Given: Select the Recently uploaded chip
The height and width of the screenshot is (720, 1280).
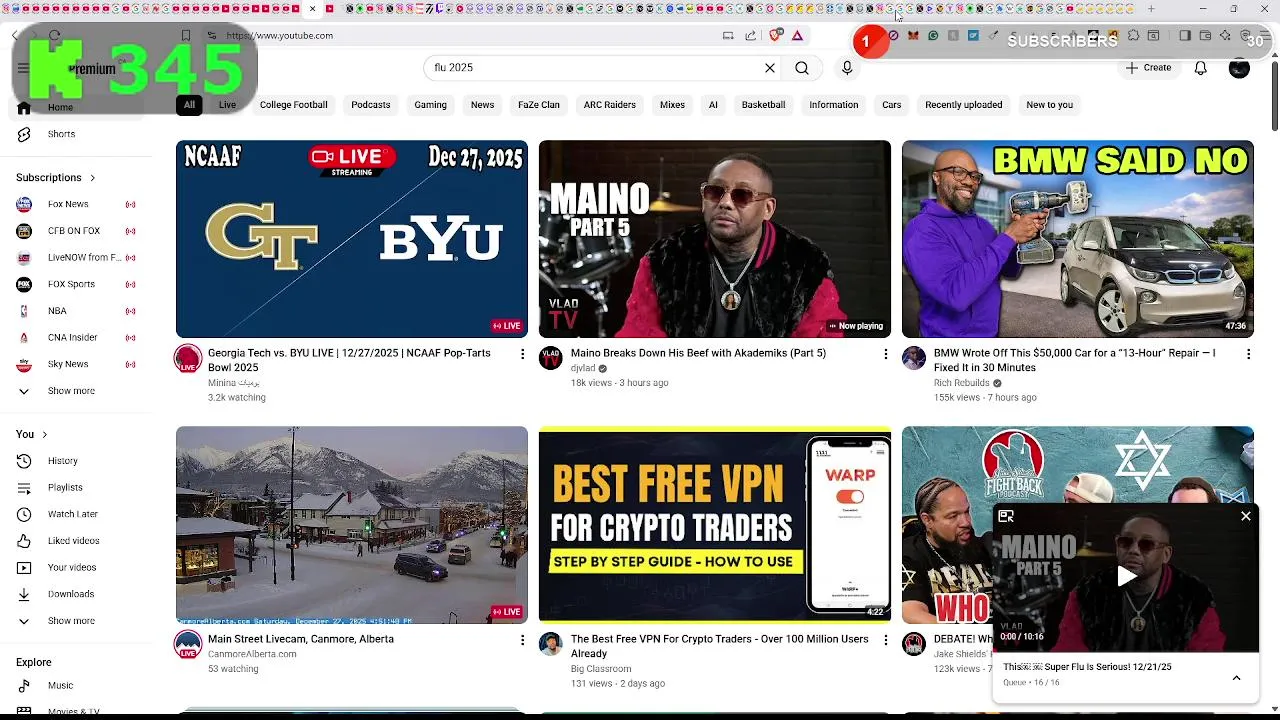Looking at the screenshot, I should [x=964, y=105].
